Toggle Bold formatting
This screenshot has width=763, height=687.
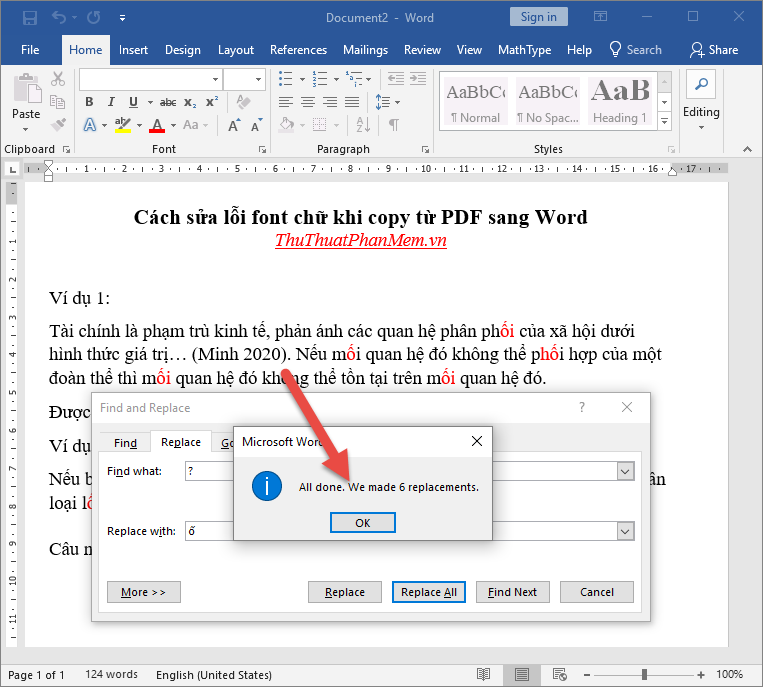coord(89,102)
